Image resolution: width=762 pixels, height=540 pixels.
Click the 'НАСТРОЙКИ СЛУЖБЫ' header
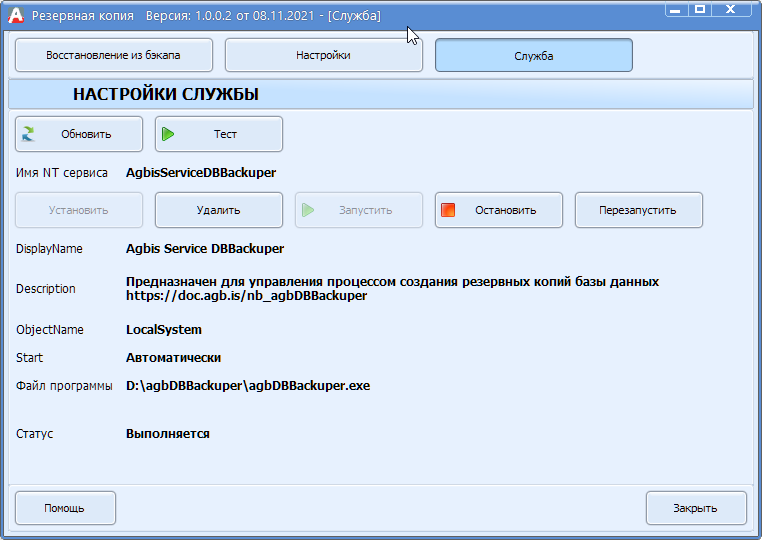[x=166, y=94]
